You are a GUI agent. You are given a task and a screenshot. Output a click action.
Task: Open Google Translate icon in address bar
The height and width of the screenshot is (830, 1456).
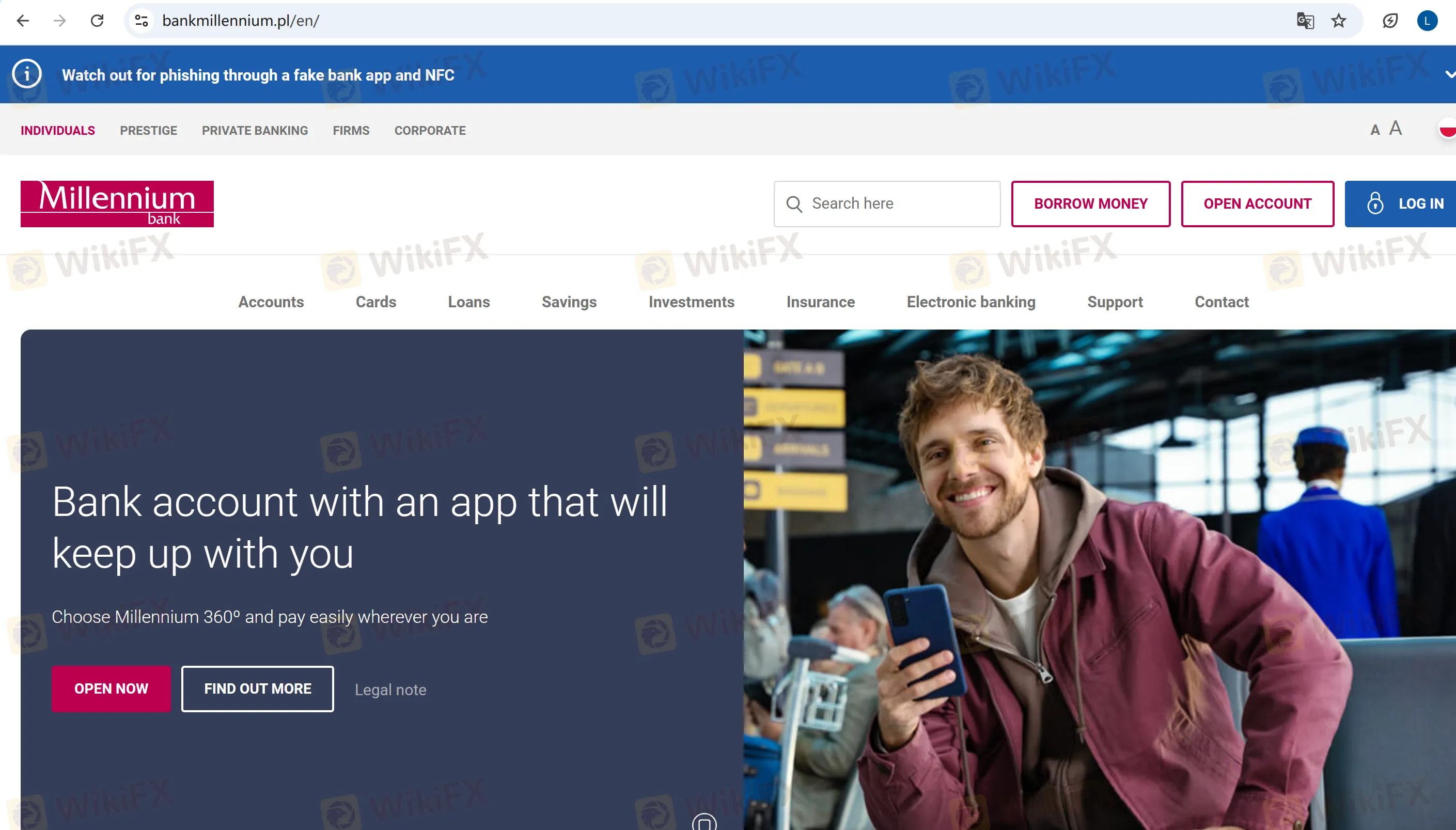click(x=1305, y=21)
